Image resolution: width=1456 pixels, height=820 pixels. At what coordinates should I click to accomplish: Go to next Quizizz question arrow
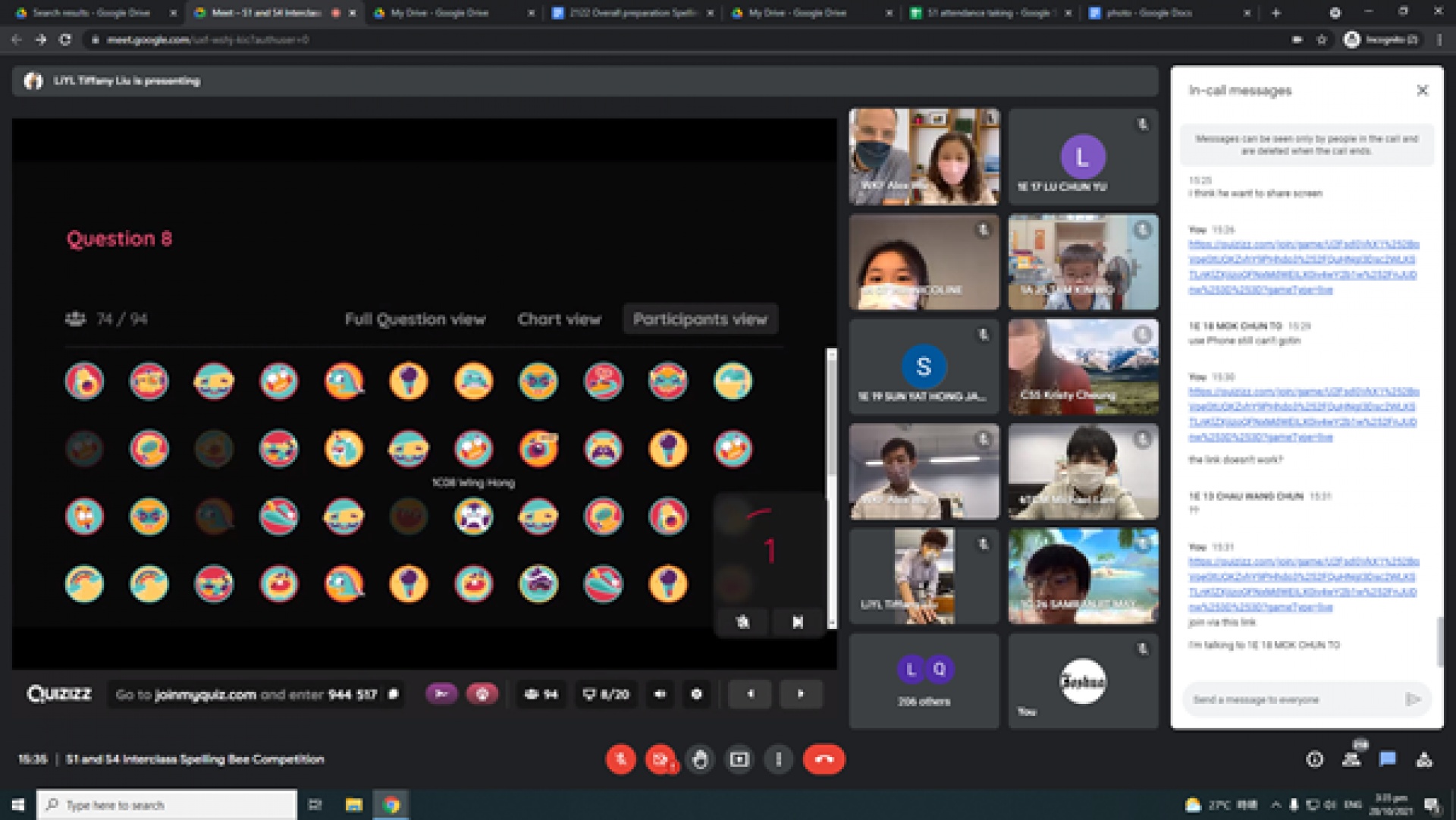click(800, 694)
